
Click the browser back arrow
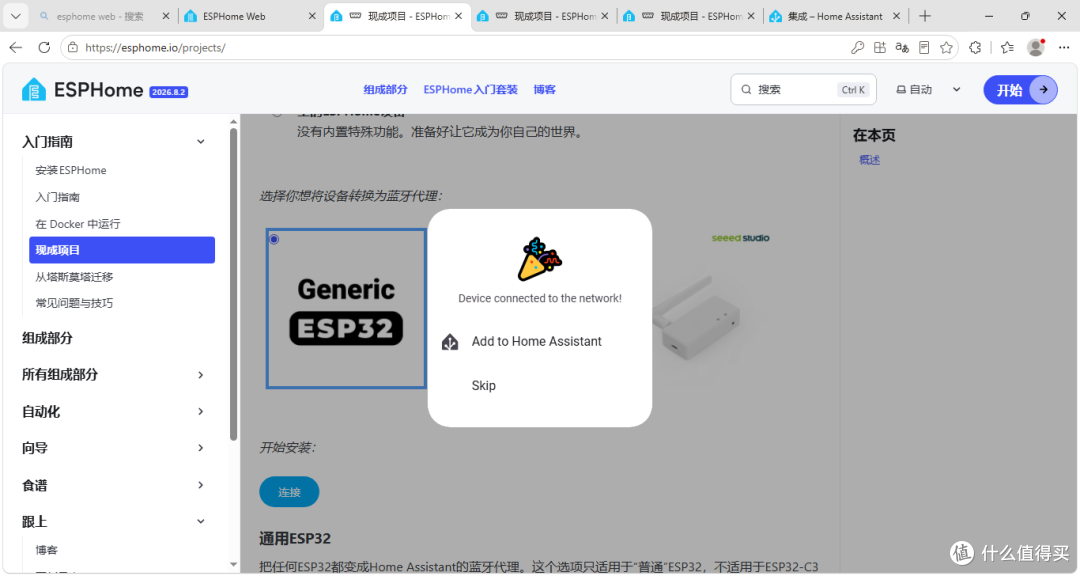16,48
